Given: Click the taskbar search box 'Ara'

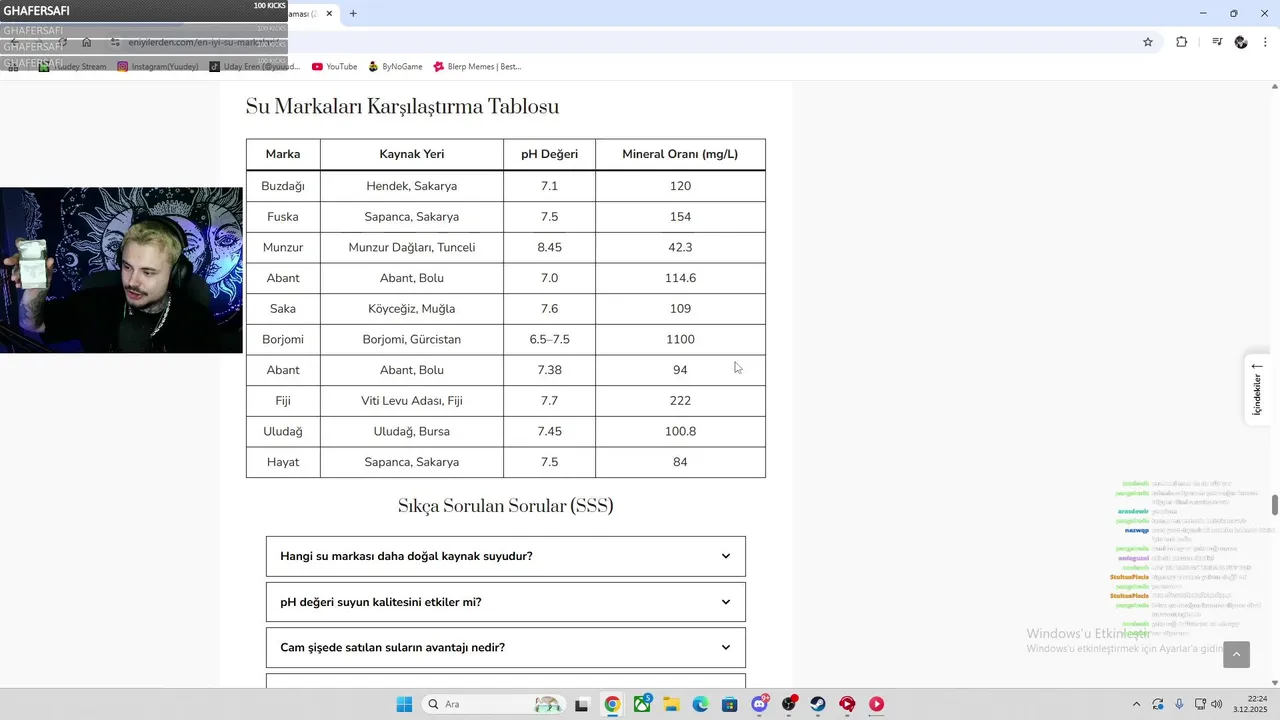Looking at the screenshot, I should (493, 704).
